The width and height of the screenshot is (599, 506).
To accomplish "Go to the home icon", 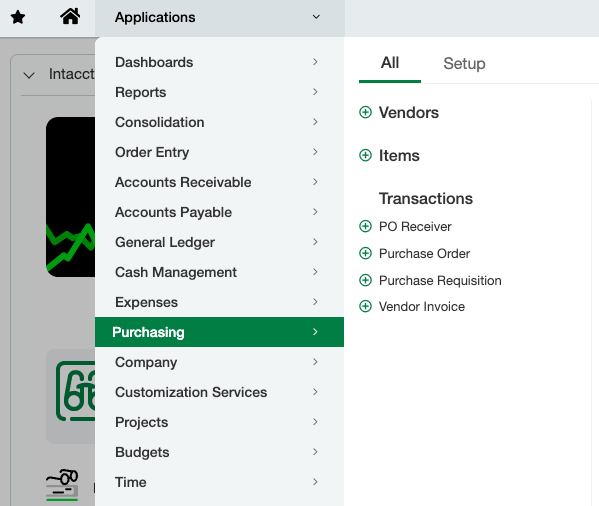I will (x=70, y=16).
